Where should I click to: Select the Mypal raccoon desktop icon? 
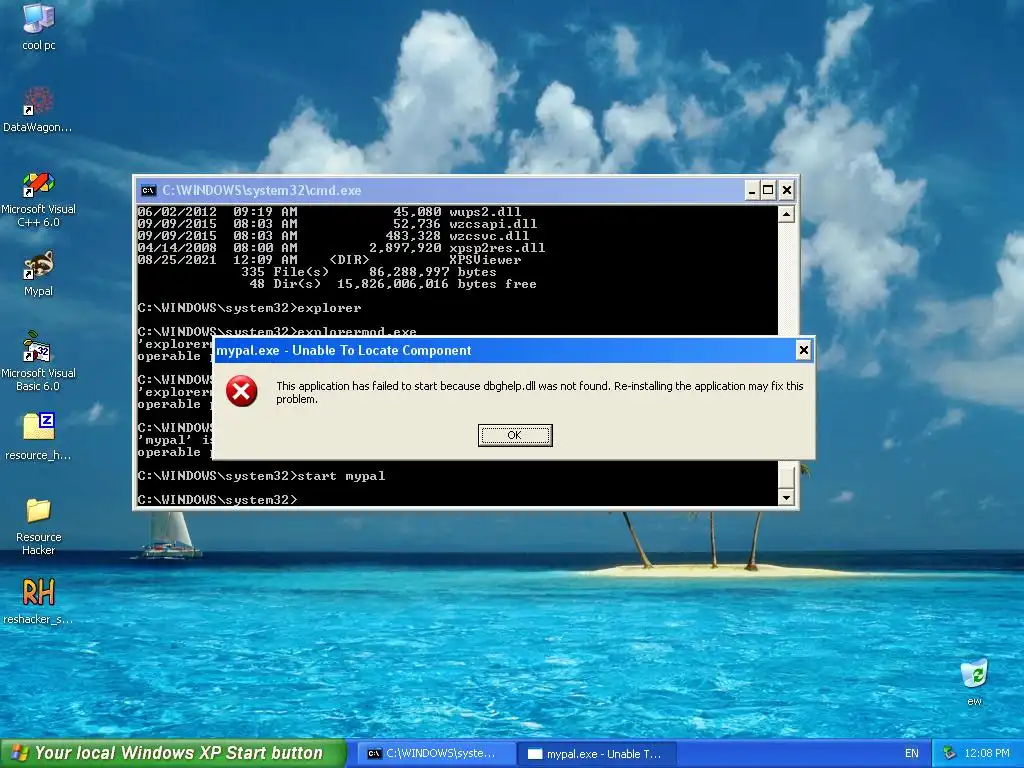[x=39, y=274]
